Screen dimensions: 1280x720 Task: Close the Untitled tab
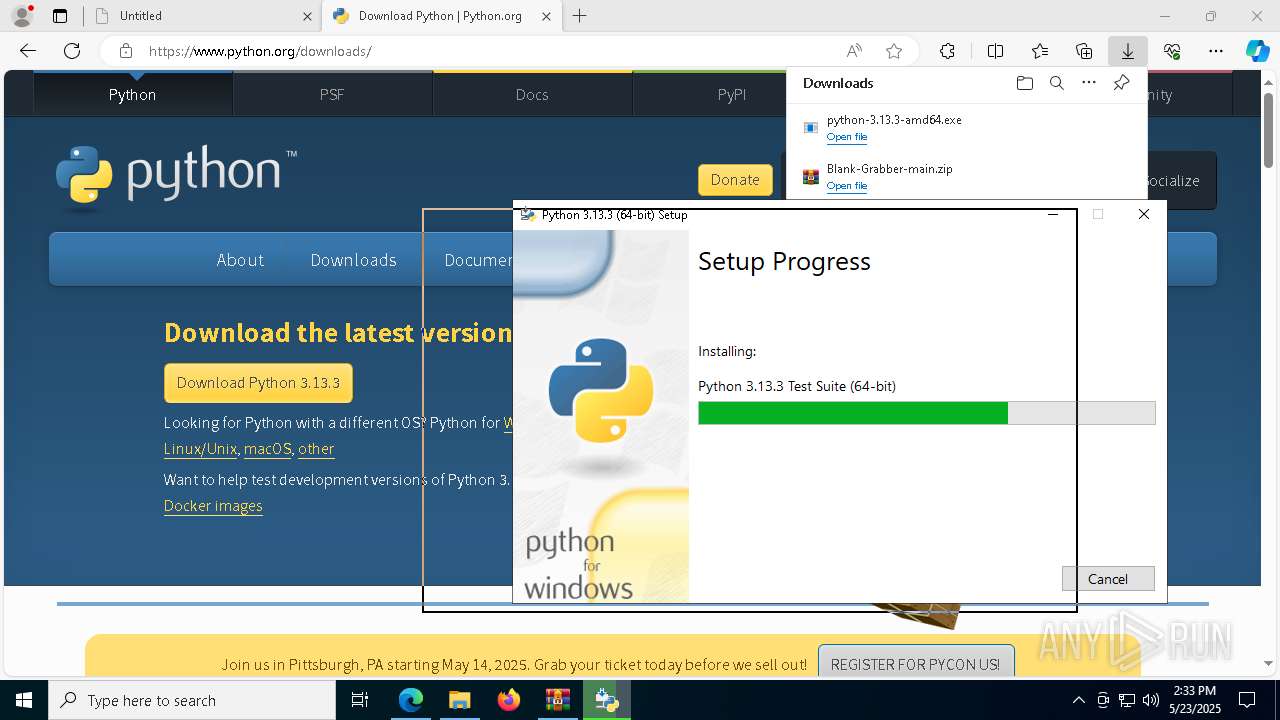pos(307,16)
